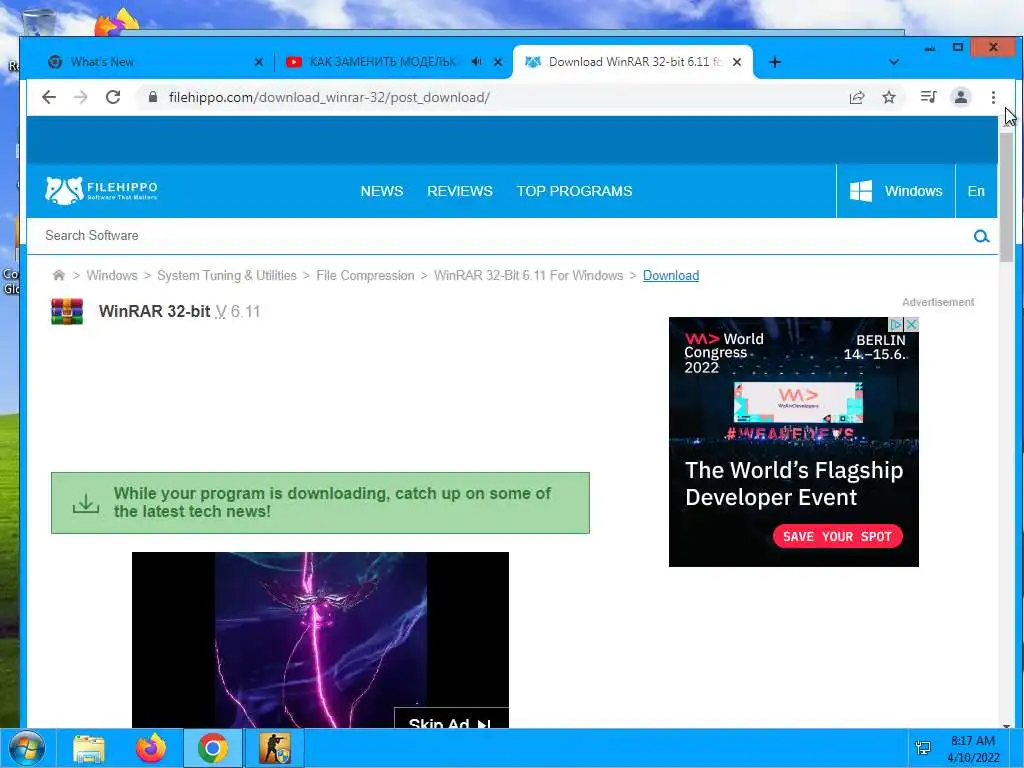Mute the YouTube tab speaker icon
Image resolution: width=1024 pixels, height=768 pixels.
(x=477, y=62)
